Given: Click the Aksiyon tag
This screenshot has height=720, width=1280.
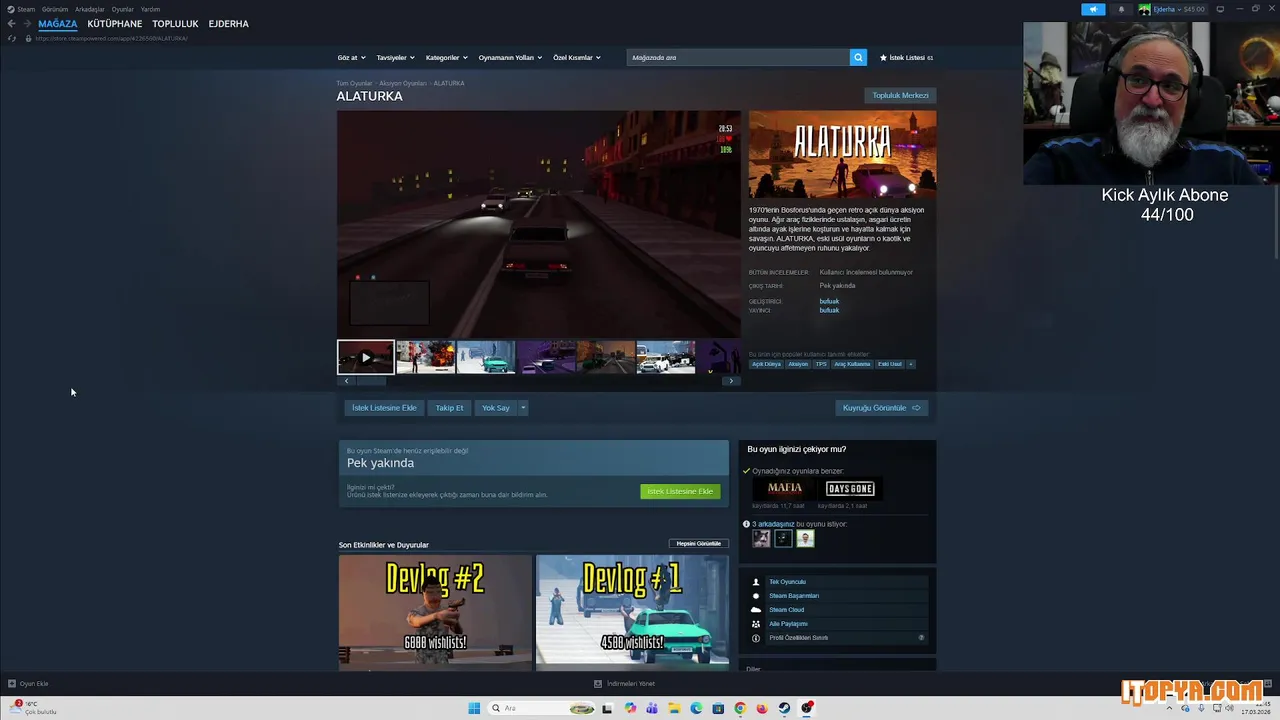Looking at the screenshot, I should pyautogui.click(x=798, y=364).
